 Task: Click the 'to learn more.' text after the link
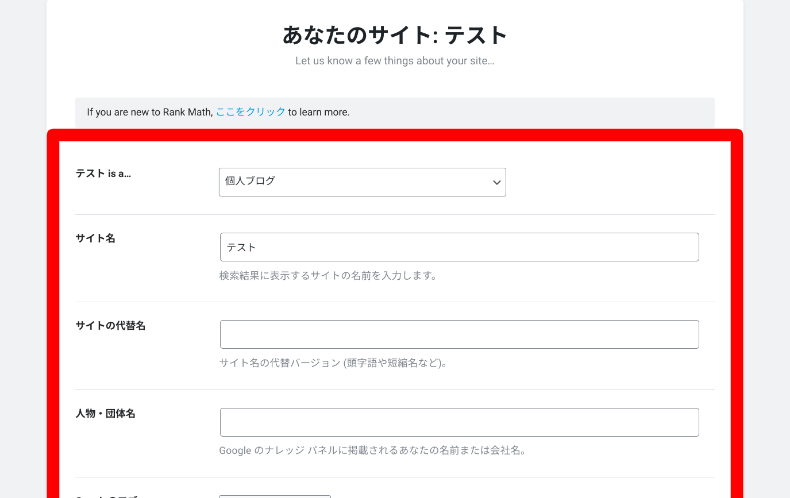(x=319, y=112)
